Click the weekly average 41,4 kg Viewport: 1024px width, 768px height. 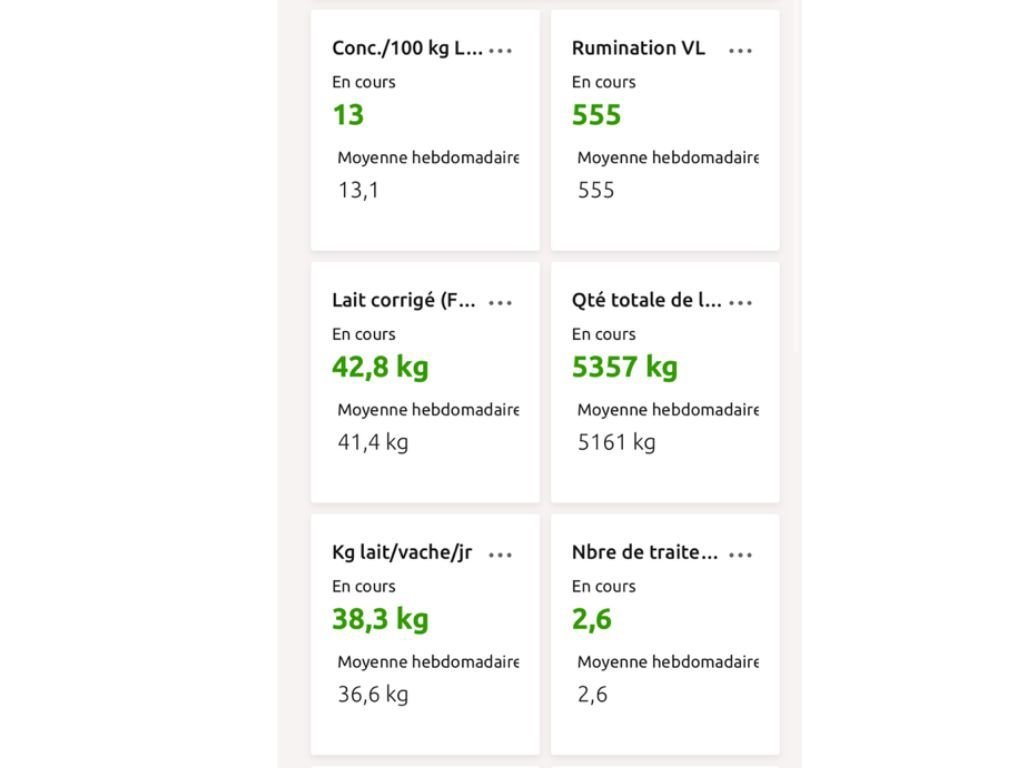(x=373, y=442)
